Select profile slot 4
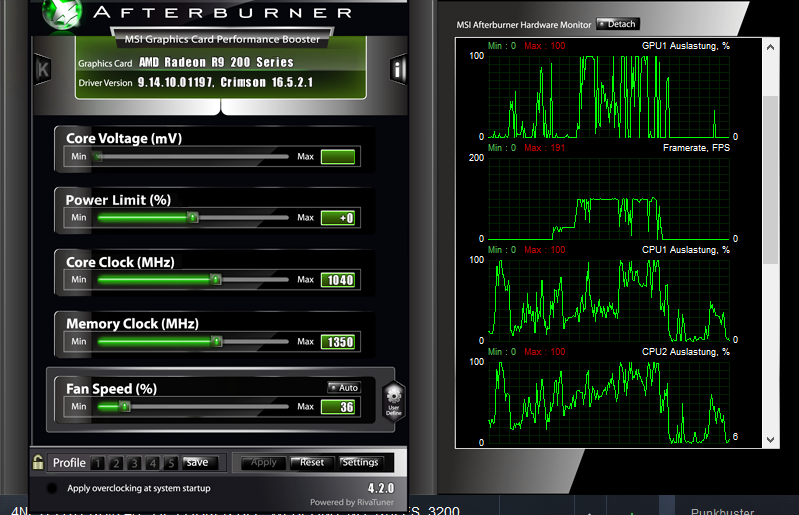The height and width of the screenshot is (515, 799). [153, 463]
